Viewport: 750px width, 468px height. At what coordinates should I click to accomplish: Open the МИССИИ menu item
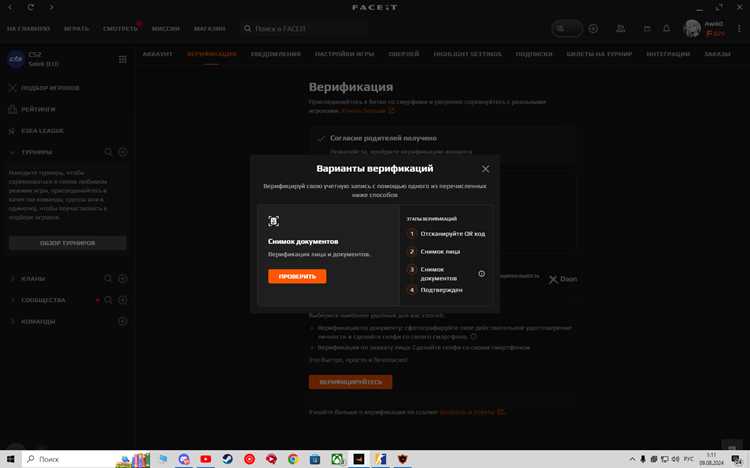click(165, 29)
